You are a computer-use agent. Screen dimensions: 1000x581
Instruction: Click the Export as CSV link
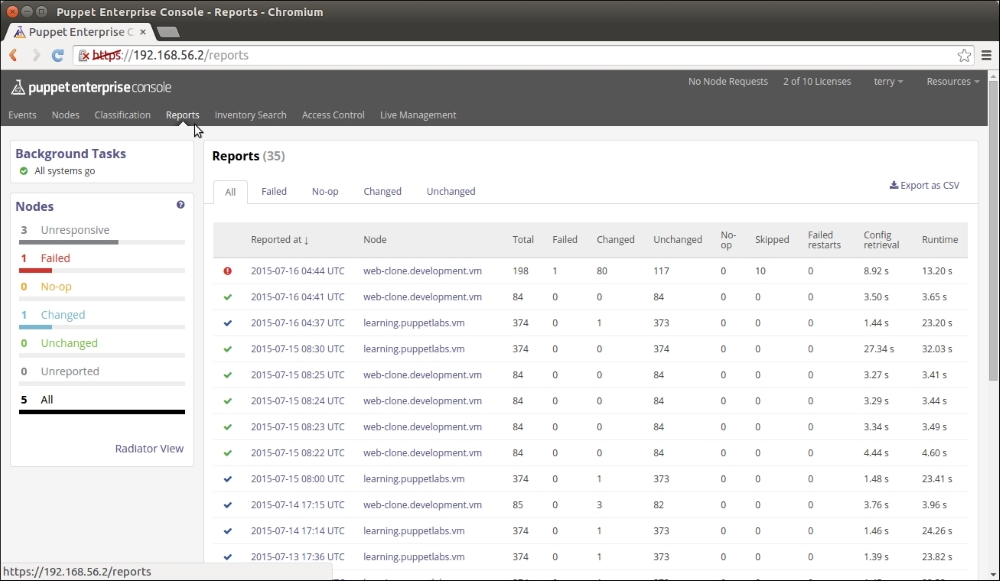click(924, 186)
